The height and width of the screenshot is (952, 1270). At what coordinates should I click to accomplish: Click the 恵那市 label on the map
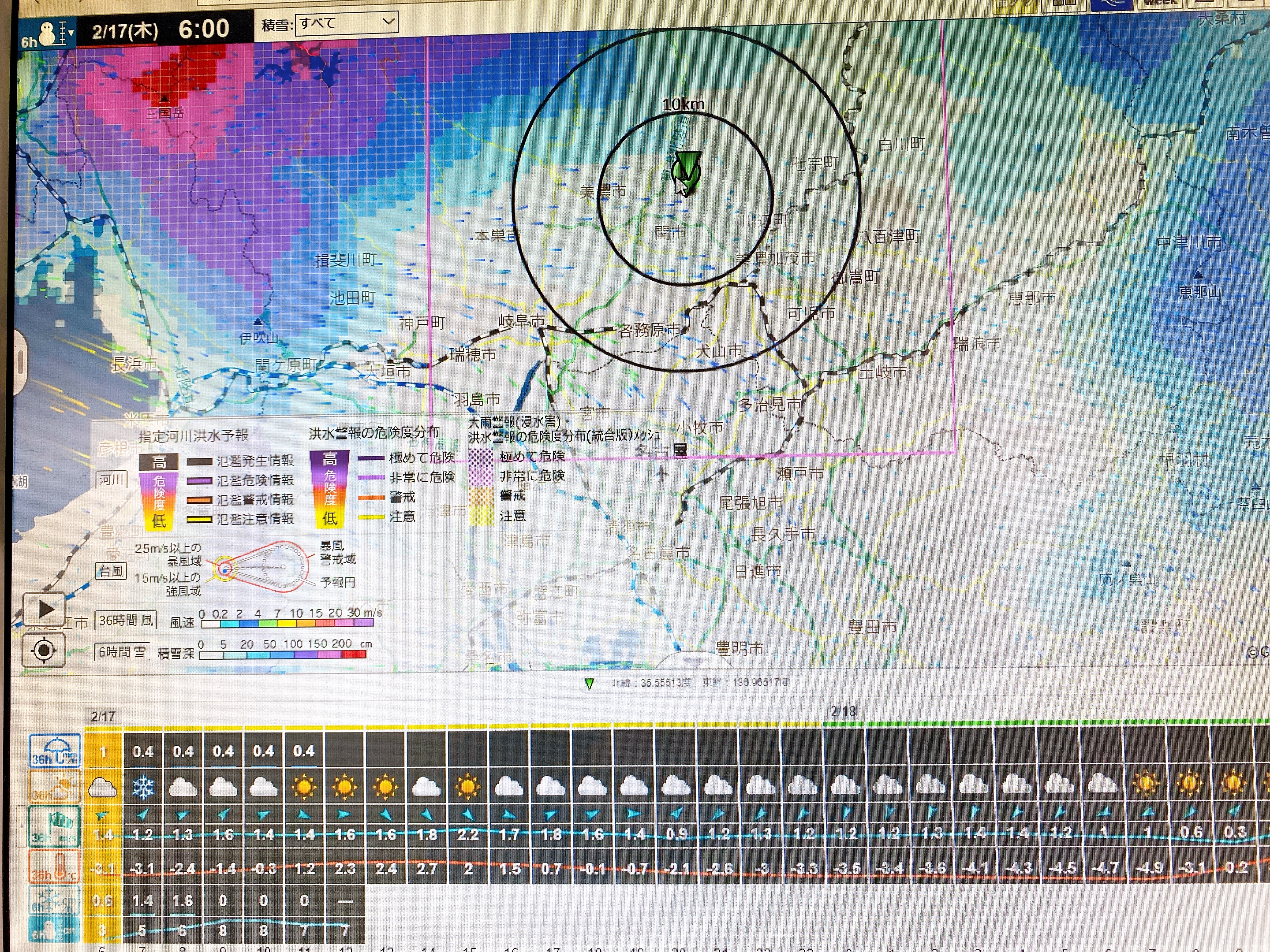1032,298
